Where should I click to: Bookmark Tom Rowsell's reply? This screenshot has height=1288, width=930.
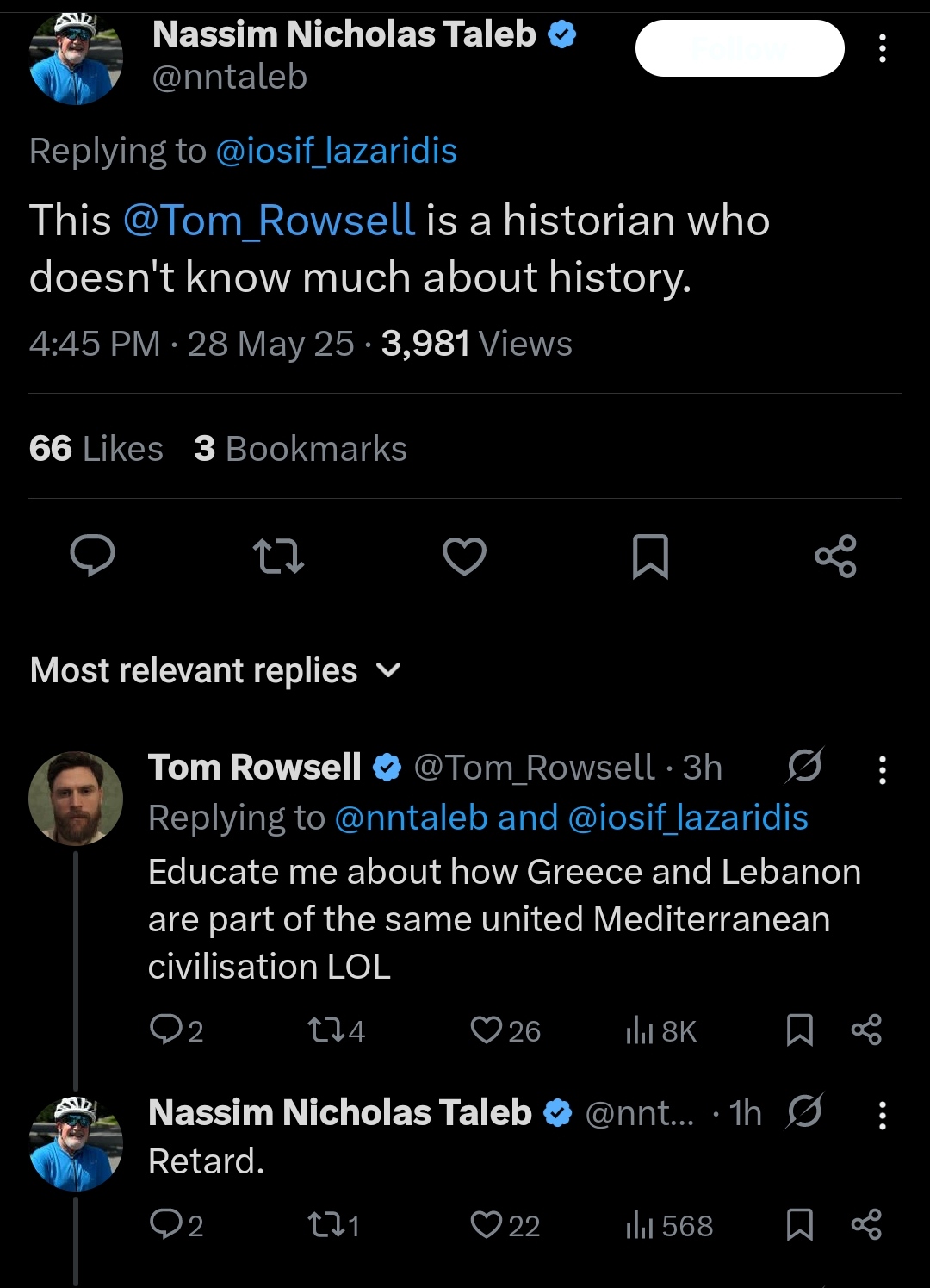pos(800,1030)
